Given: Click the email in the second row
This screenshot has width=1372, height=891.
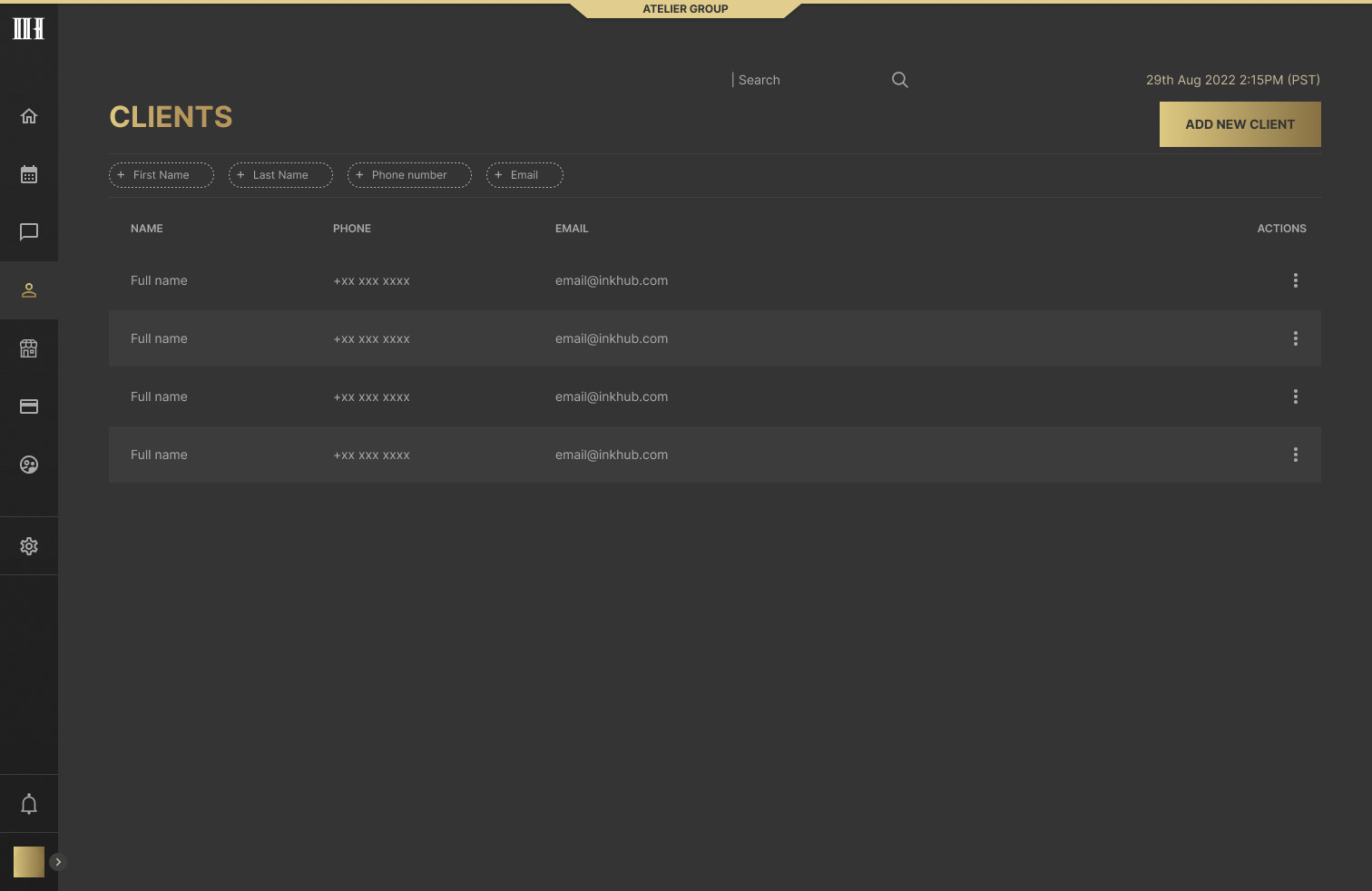Looking at the screenshot, I should point(612,338).
